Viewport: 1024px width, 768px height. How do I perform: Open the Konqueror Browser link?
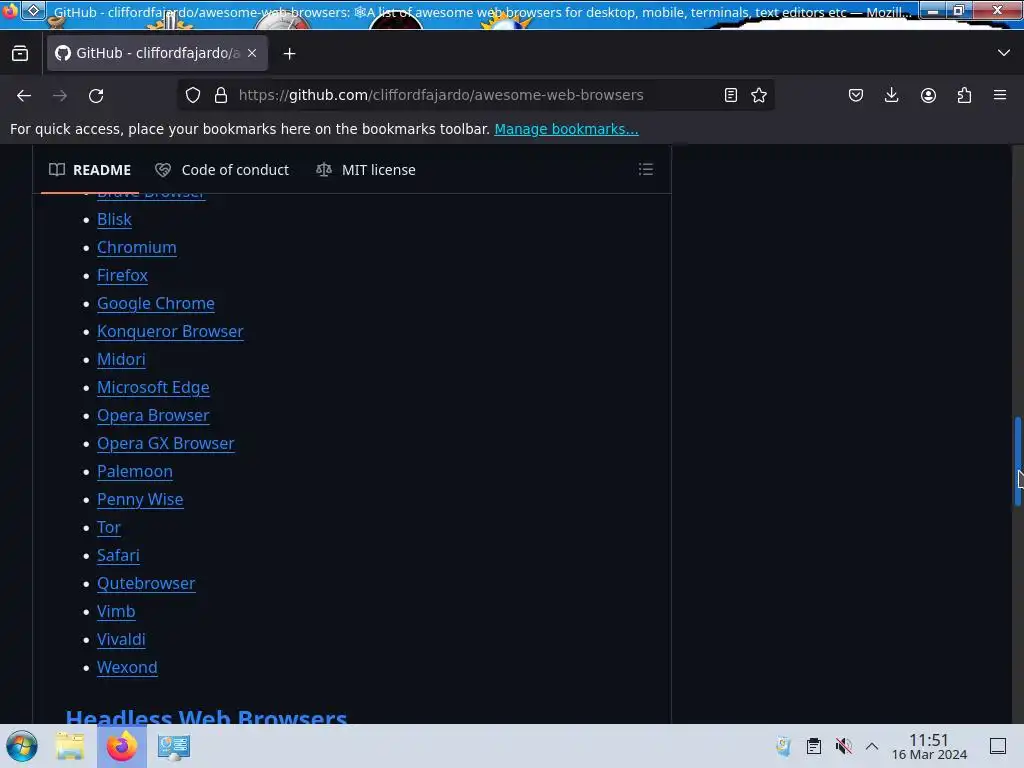tap(170, 332)
